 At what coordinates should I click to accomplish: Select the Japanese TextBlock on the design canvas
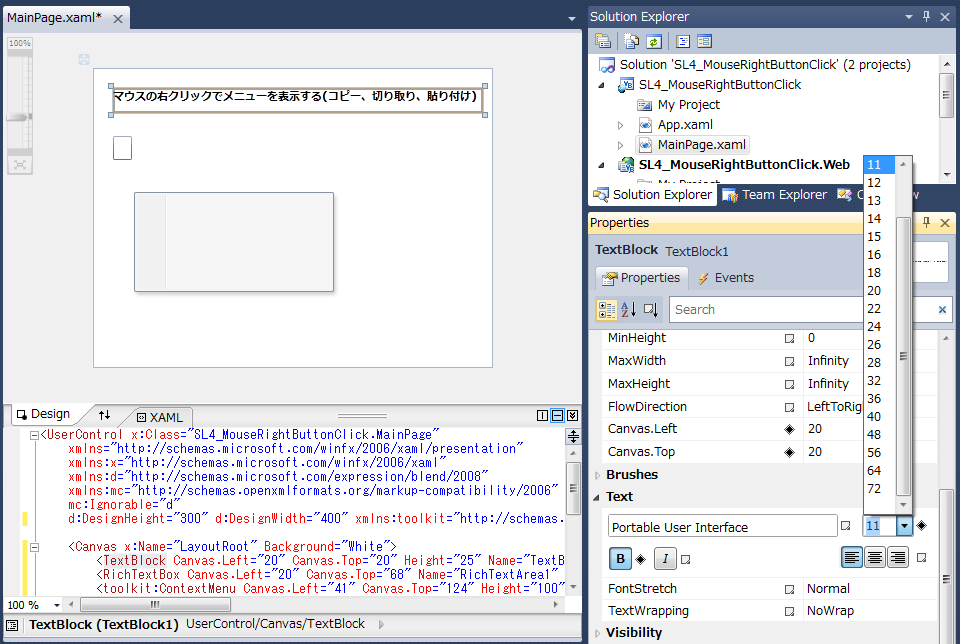pyautogui.click(x=298, y=100)
